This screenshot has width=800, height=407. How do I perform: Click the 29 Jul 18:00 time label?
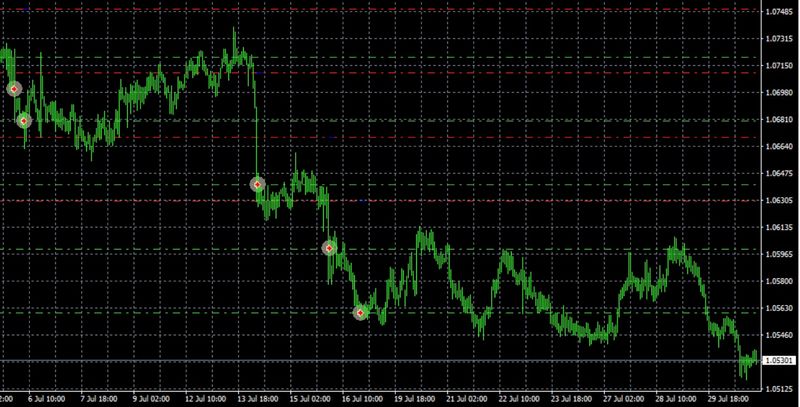point(727,399)
